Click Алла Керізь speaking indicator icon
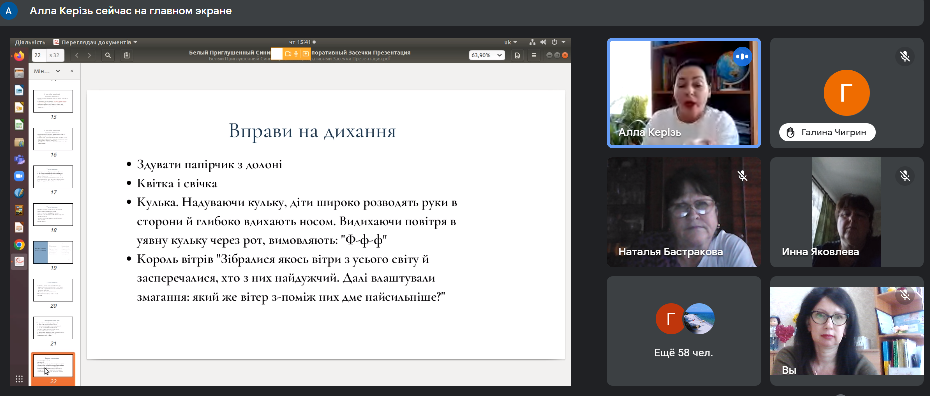Viewport: 930px width, 396px height. pos(742,56)
